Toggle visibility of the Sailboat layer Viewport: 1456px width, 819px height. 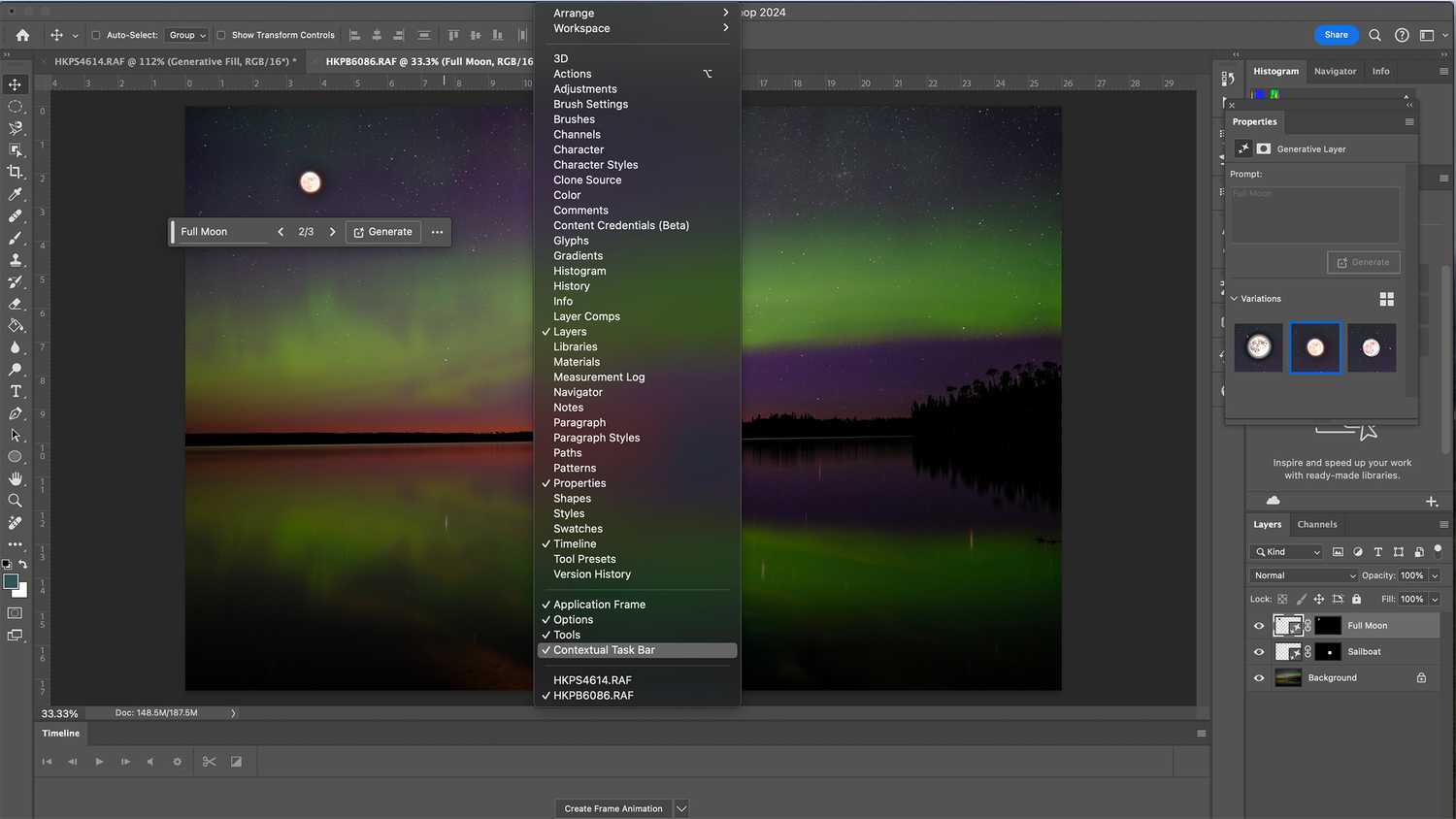pyautogui.click(x=1259, y=651)
